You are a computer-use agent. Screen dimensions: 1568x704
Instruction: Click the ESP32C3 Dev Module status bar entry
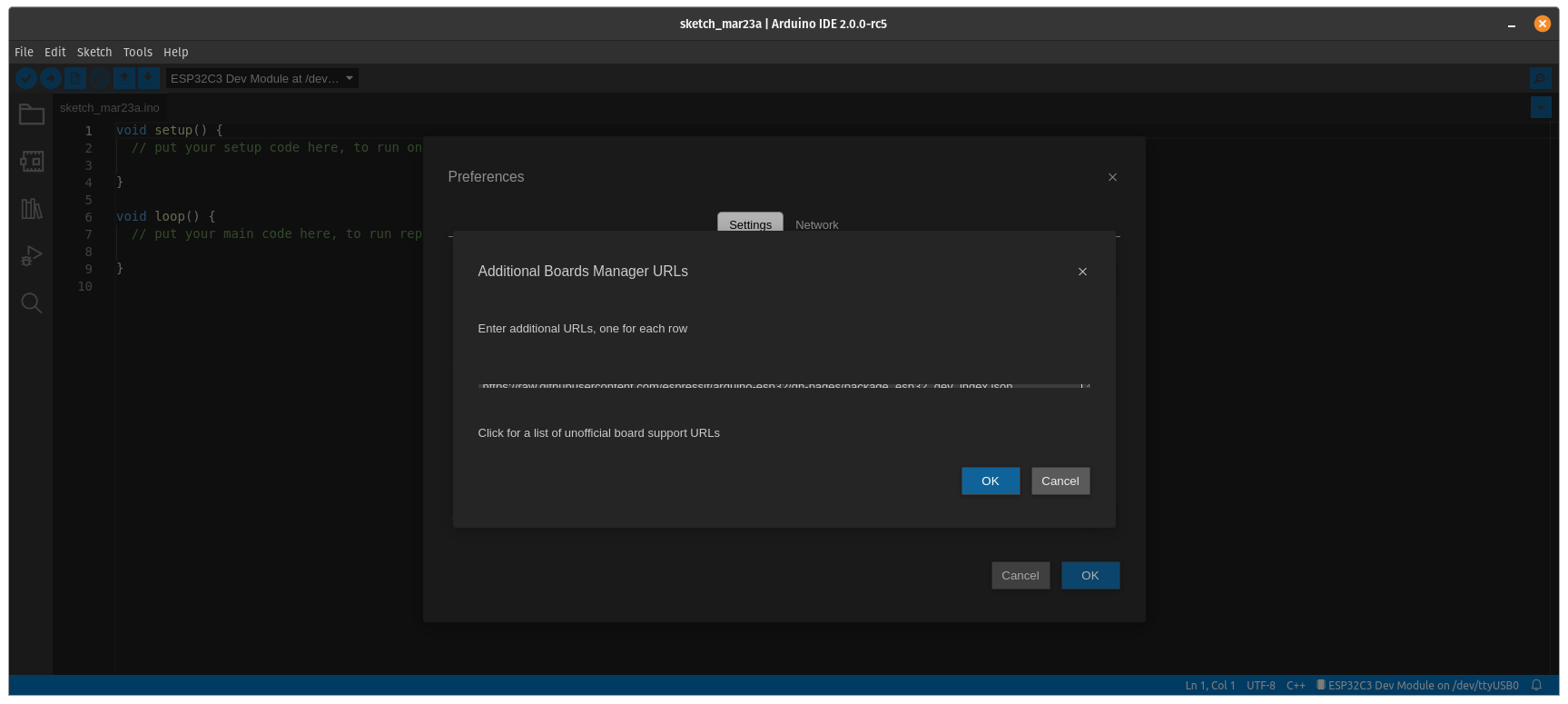point(1417,686)
